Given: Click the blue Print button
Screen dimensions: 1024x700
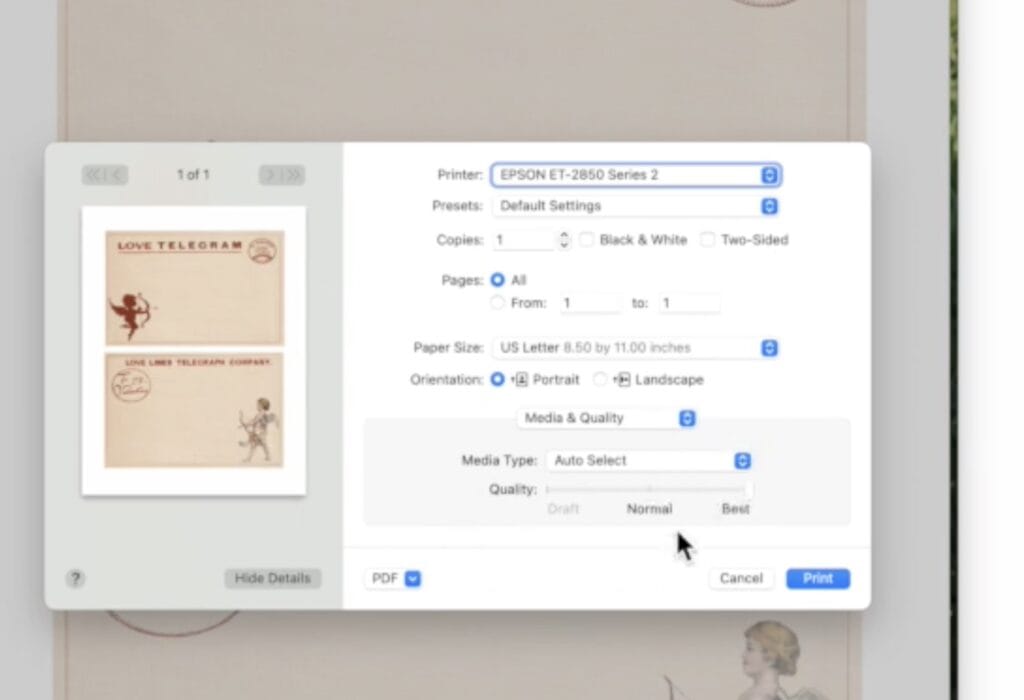Looking at the screenshot, I should click(817, 578).
